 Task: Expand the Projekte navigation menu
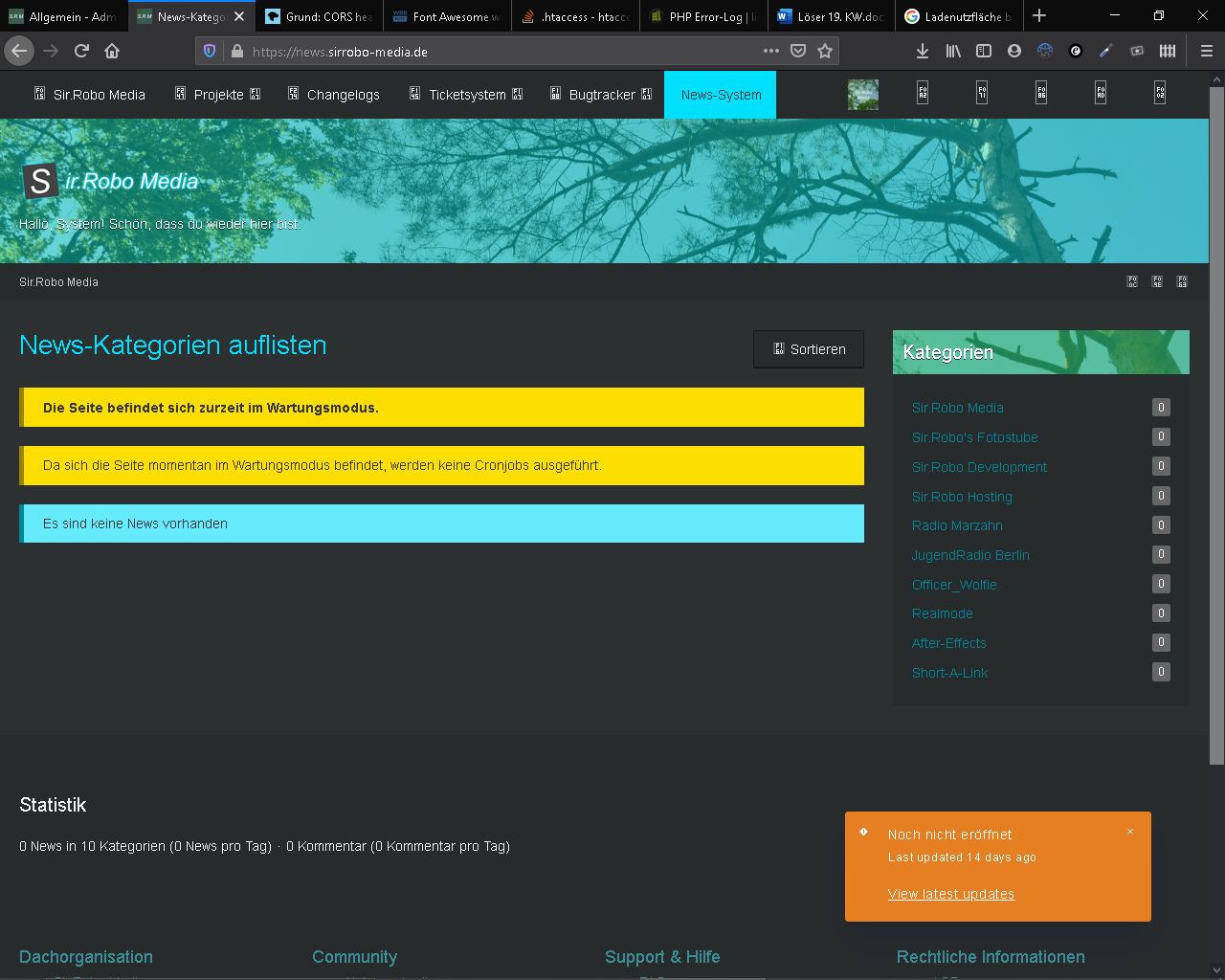(x=218, y=95)
